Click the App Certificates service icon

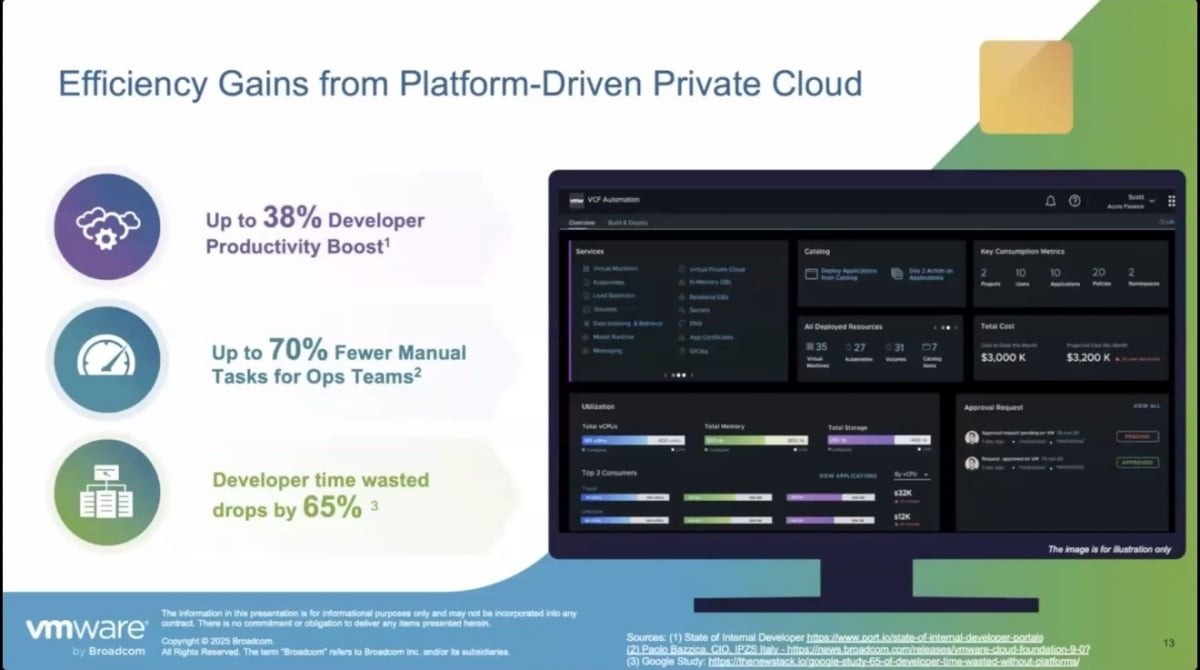[681, 338]
